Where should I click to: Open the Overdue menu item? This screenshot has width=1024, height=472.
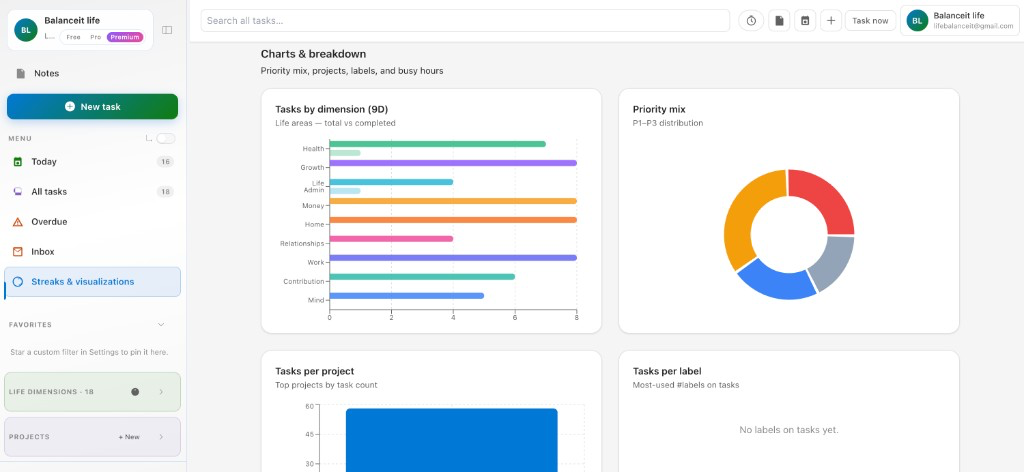[93, 222]
